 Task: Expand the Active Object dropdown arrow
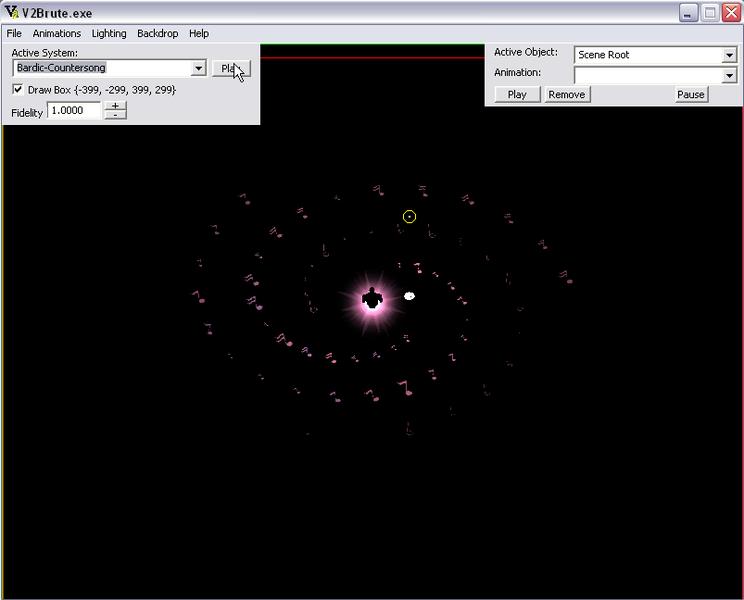point(729,55)
